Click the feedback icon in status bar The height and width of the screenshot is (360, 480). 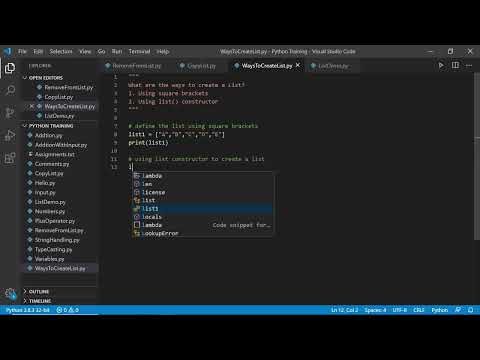(x=458, y=310)
